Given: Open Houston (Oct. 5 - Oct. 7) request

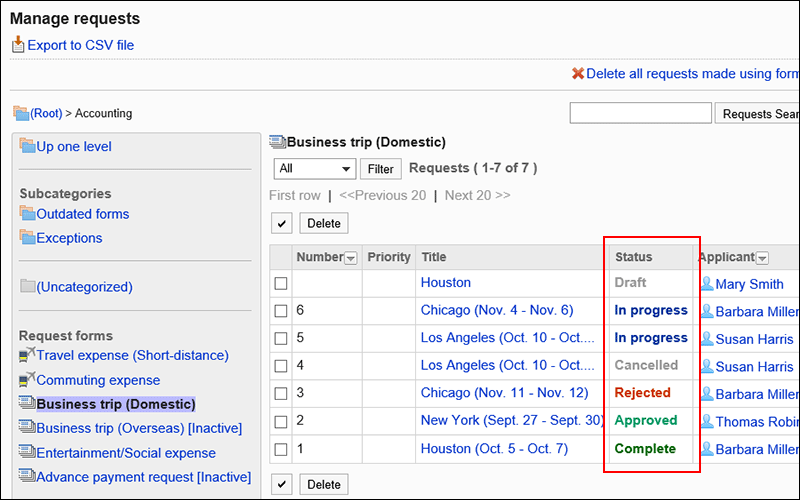Looking at the screenshot, I should (494, 448).
